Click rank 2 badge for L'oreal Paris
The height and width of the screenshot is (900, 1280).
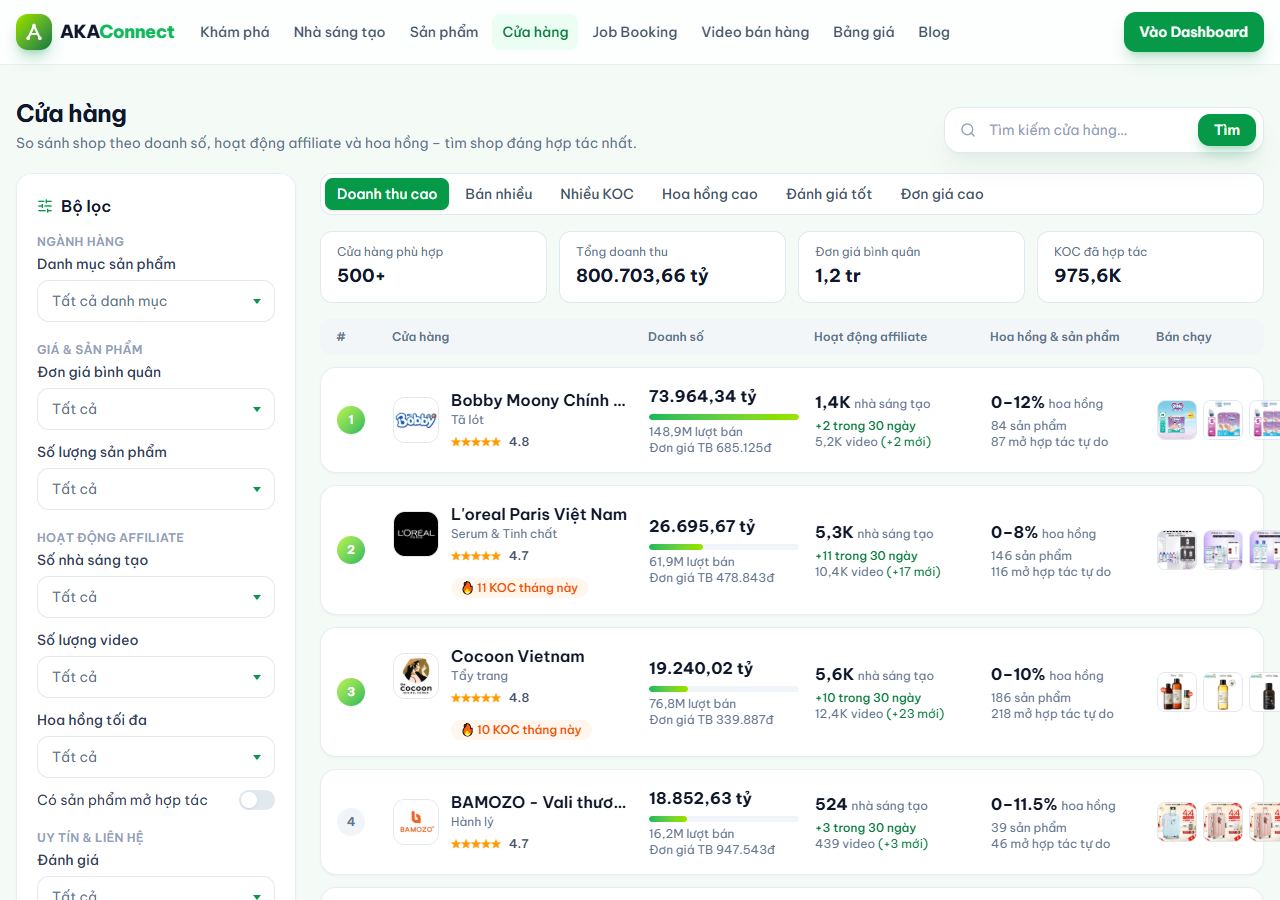tap(351, 550)
